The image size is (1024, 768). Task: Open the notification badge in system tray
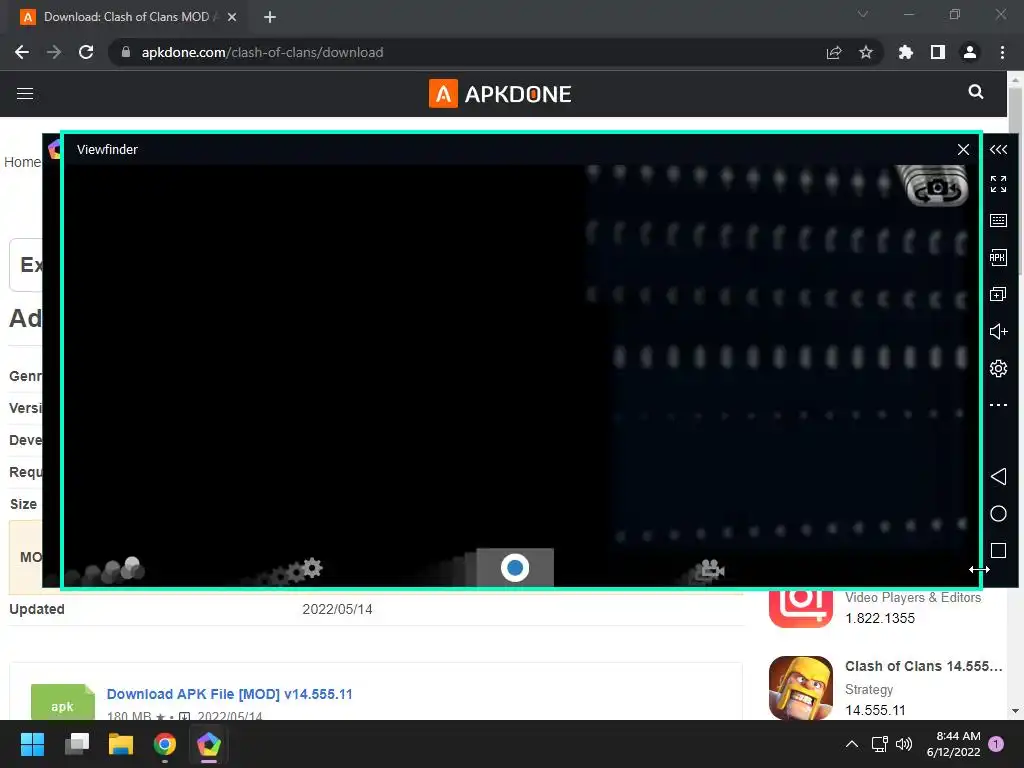pos(996,743)
